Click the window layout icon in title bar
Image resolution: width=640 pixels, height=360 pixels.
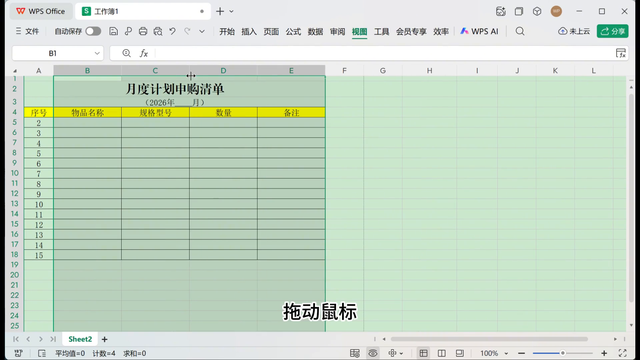[x=519, y=11]
